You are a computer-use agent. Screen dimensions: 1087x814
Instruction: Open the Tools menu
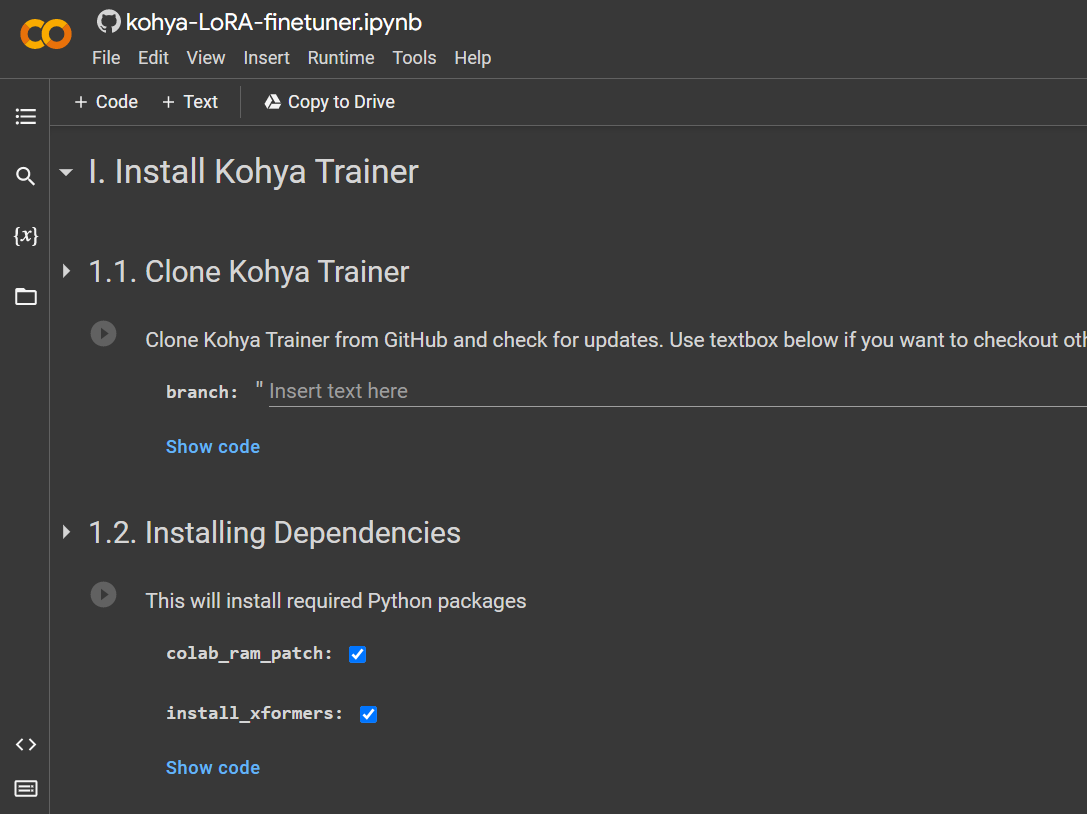point(414,58)
